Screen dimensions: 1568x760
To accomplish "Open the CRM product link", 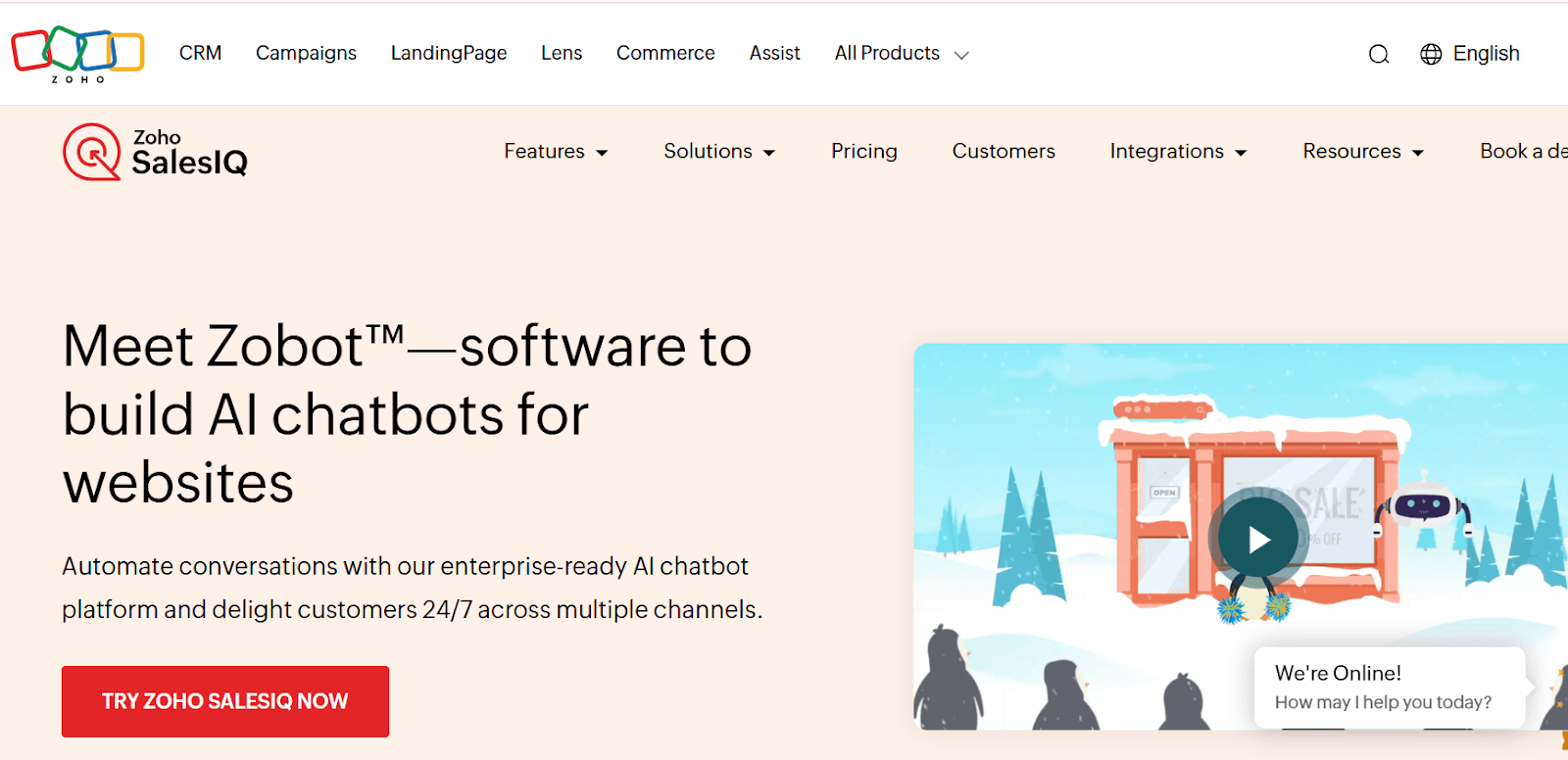I will click(200, 53).
